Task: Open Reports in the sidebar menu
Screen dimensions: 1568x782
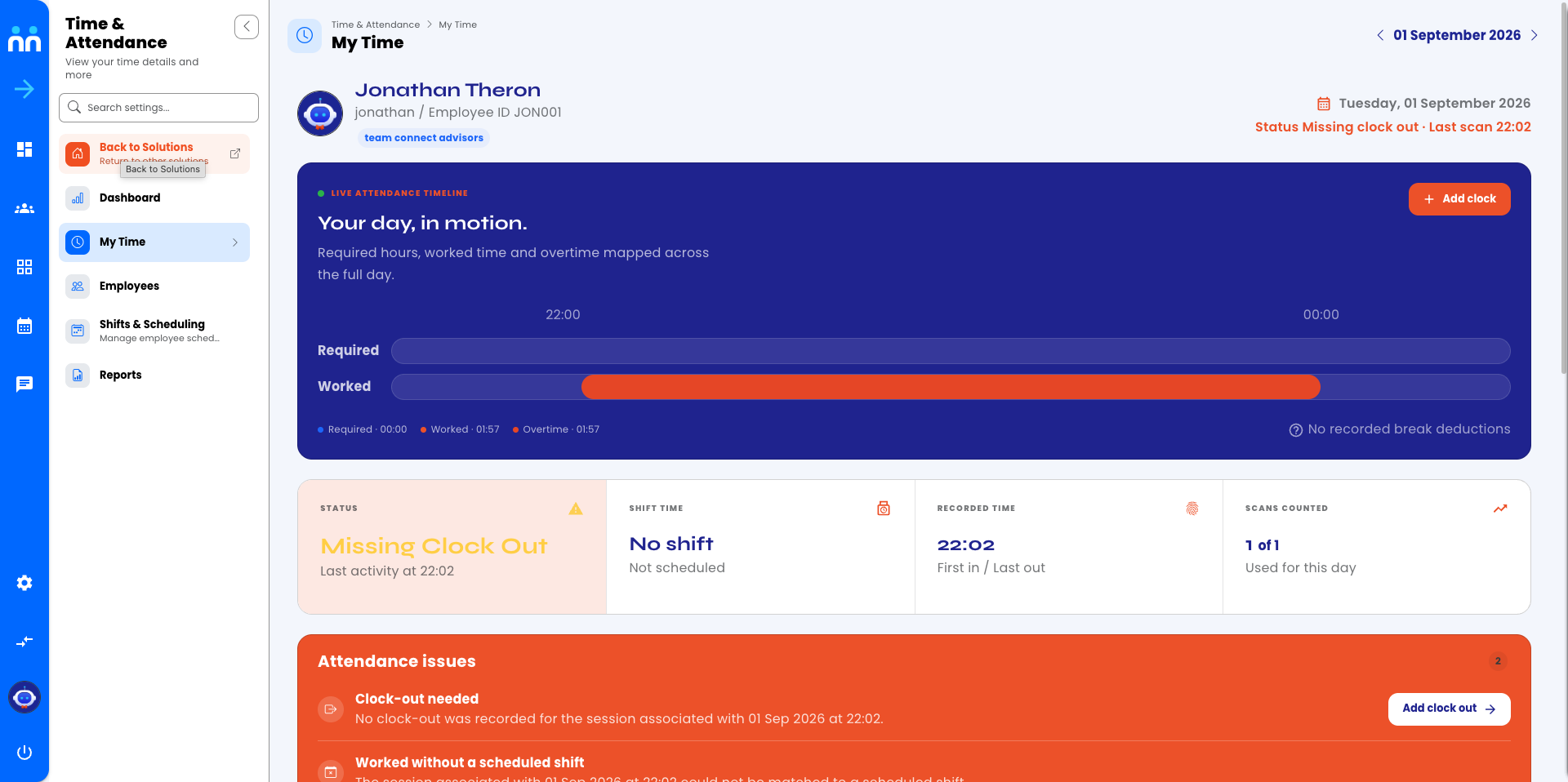Action: pyautogui.click(x=154, y=375)
